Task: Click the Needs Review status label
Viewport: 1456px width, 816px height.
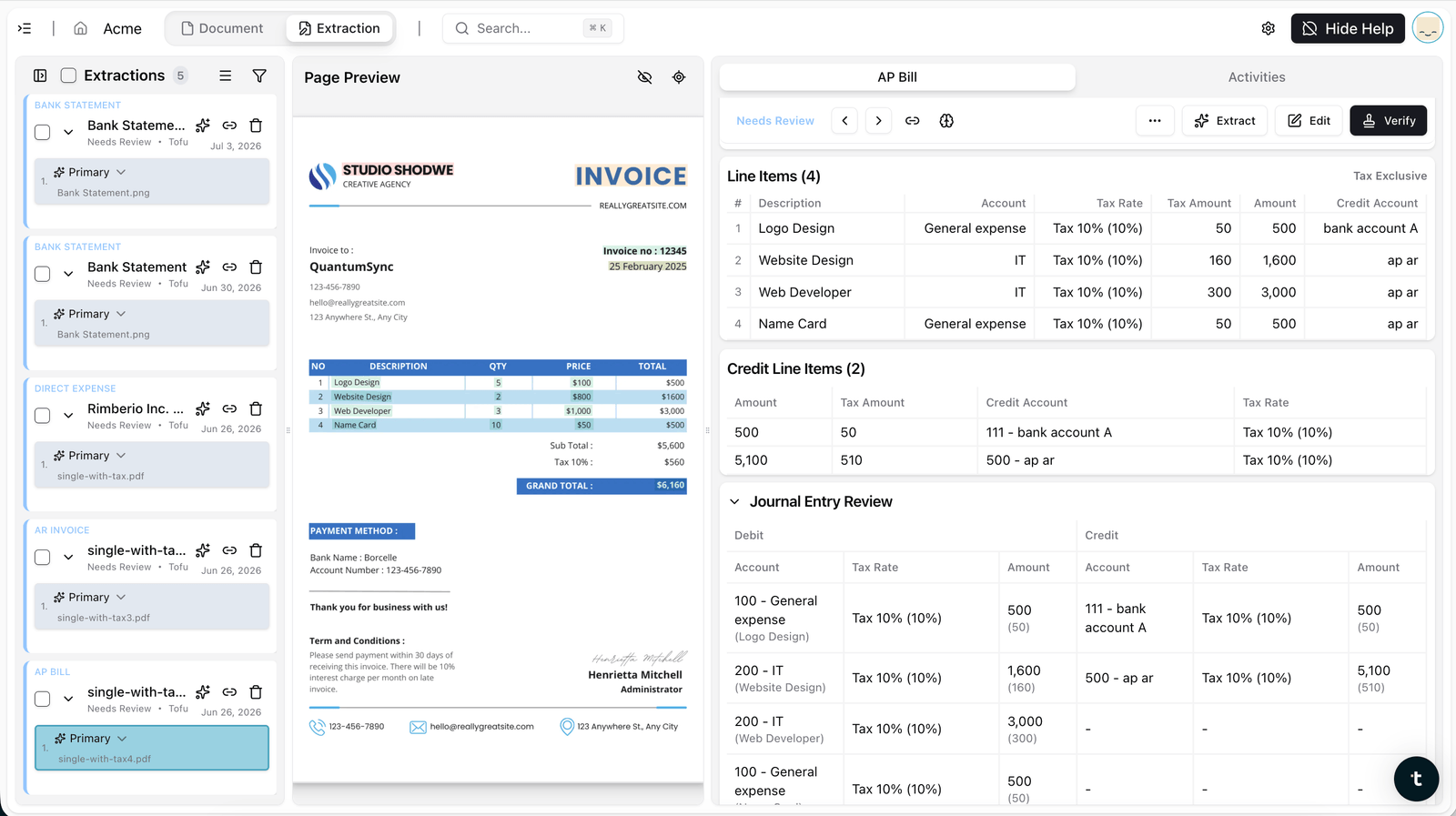Action: [x=775, y=120]
